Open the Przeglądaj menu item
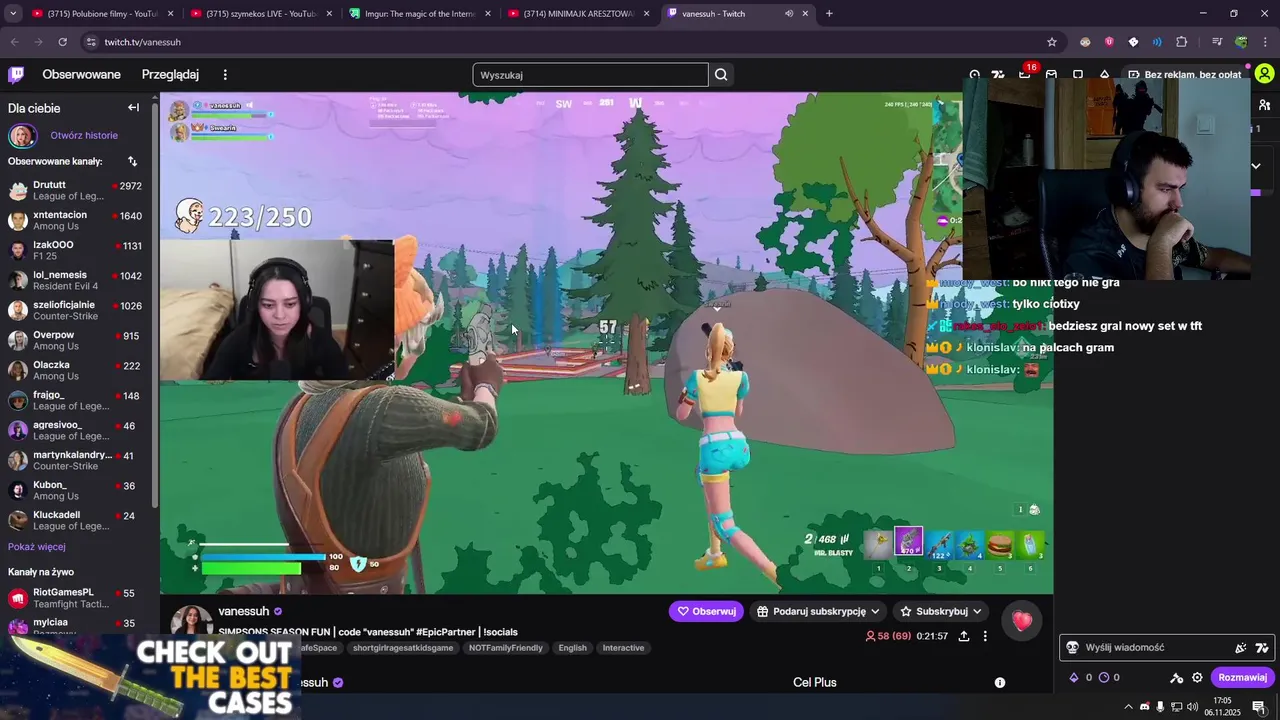This screenshot has height=720, width=1280. click(170, 75)
